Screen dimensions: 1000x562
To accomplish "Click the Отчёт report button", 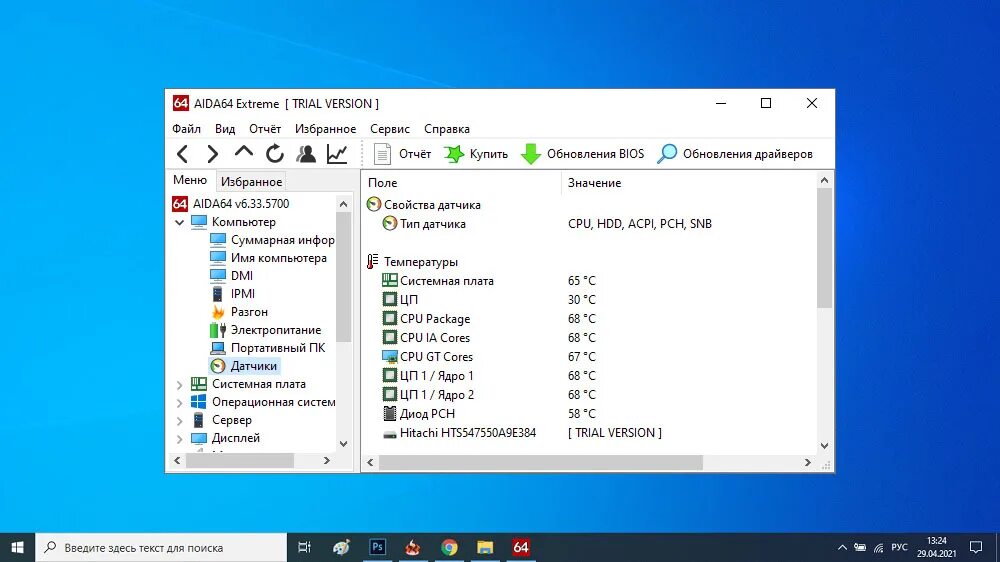I will pos(402,154).
